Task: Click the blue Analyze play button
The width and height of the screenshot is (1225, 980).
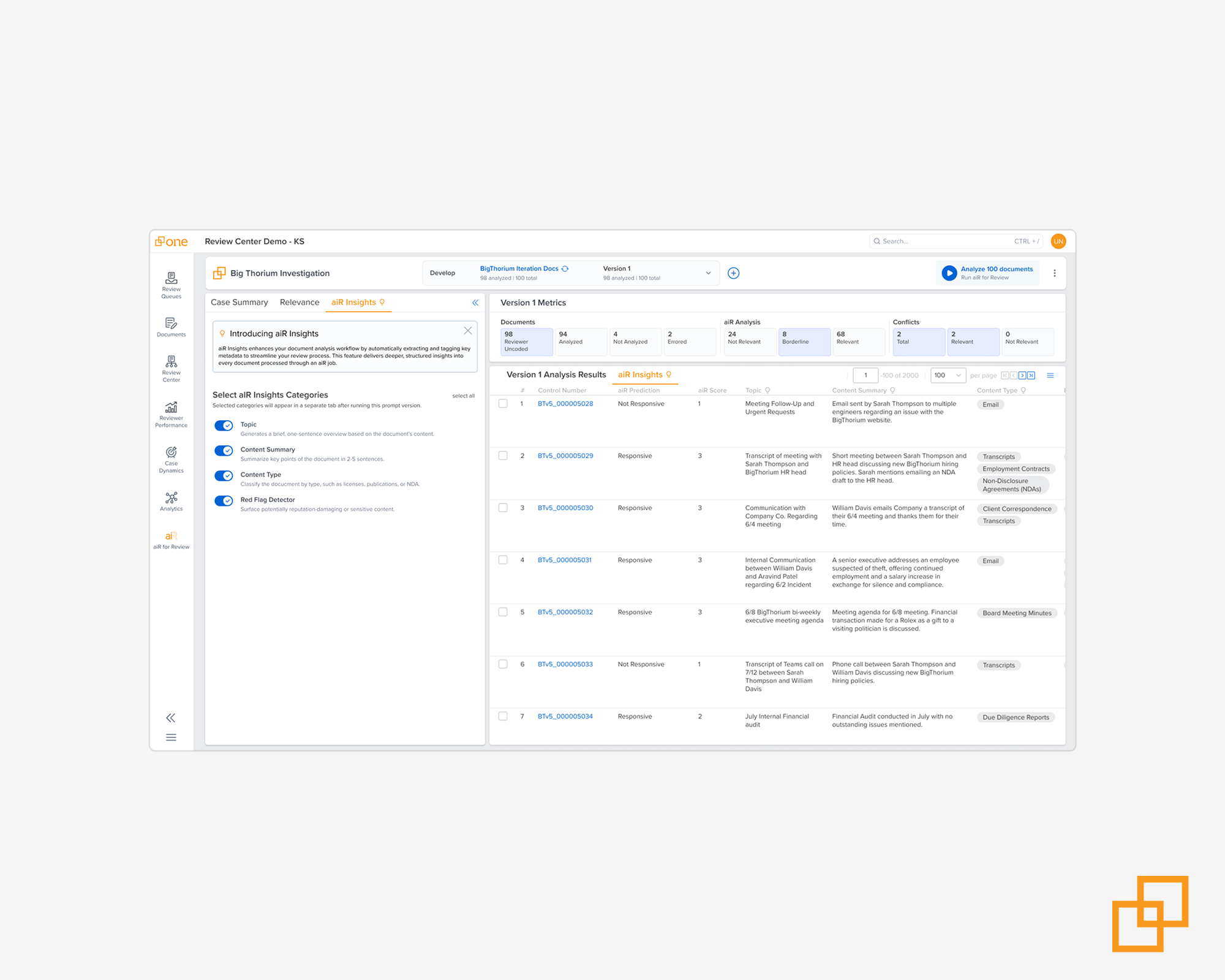Action: (x=949, y=273)
